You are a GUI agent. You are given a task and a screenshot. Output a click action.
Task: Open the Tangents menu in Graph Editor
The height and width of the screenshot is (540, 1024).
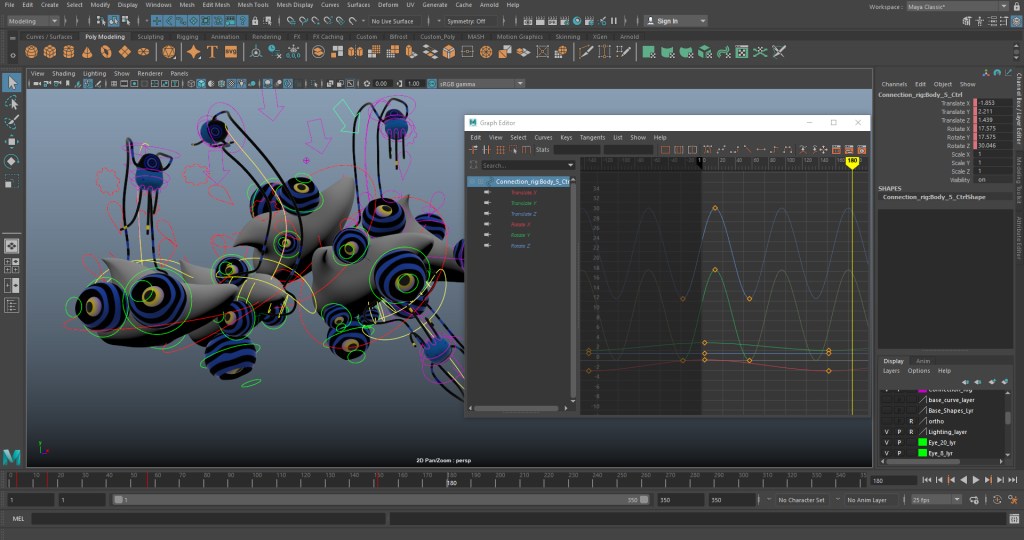(x=592, y=137)
